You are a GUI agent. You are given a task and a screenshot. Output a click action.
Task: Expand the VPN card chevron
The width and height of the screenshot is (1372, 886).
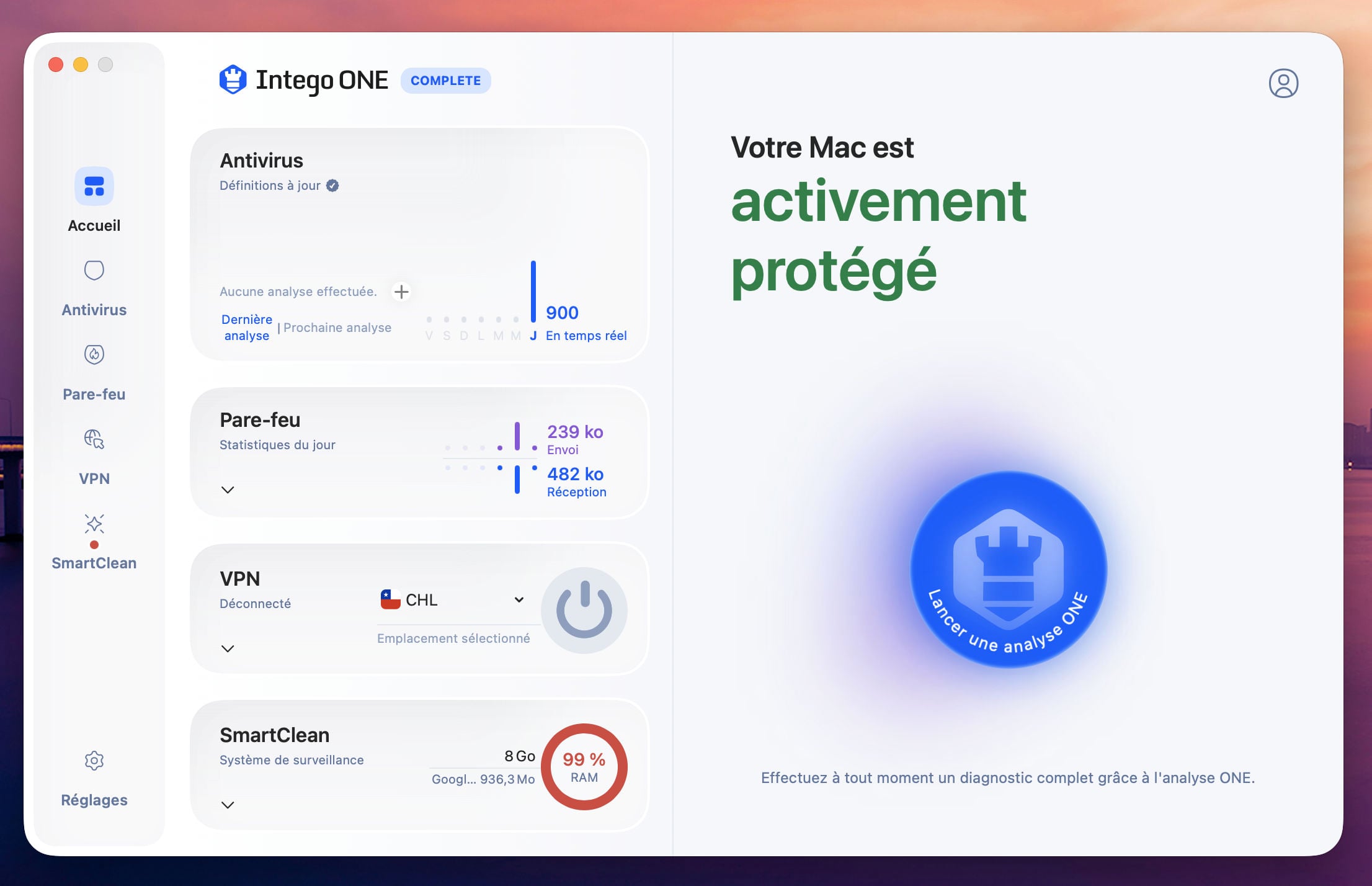[x=228, y=648]
